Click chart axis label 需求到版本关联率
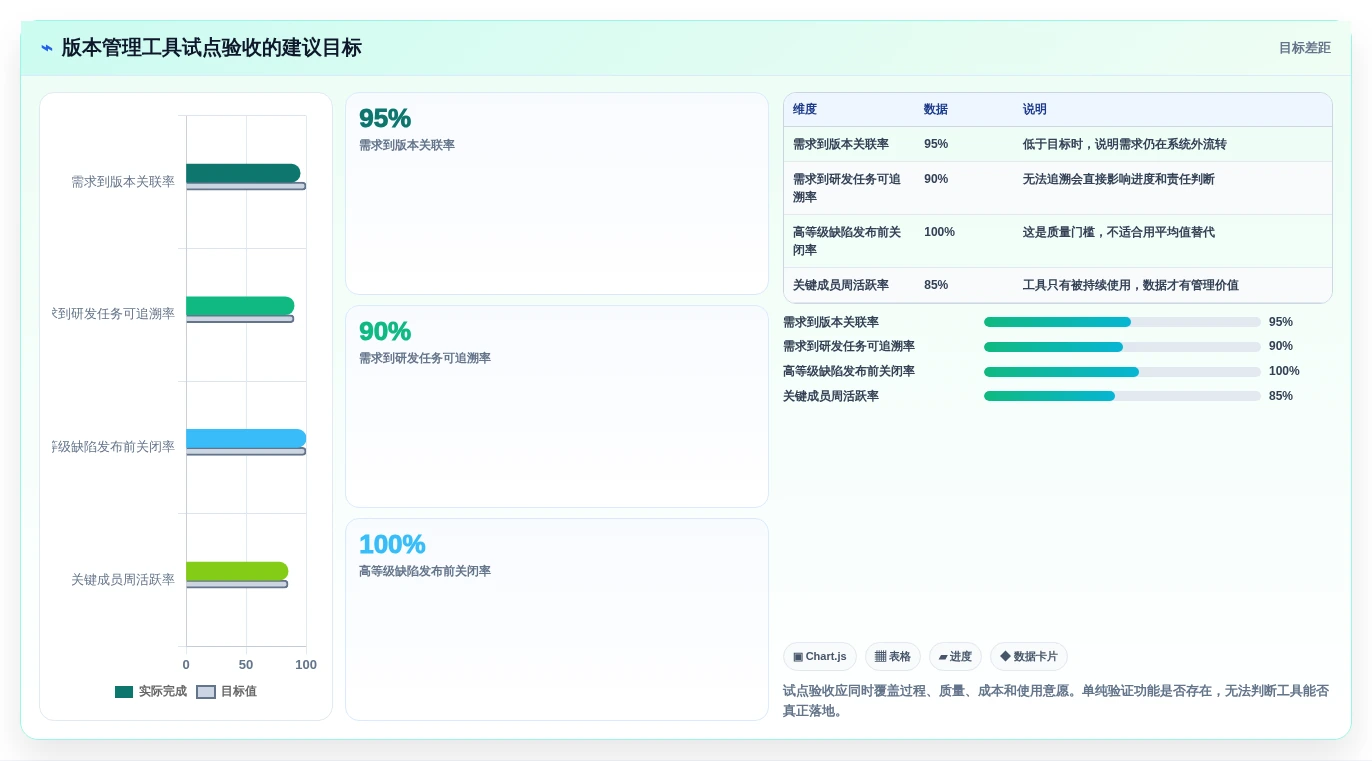The image size is (1372, 761). (x=123, y=182)
